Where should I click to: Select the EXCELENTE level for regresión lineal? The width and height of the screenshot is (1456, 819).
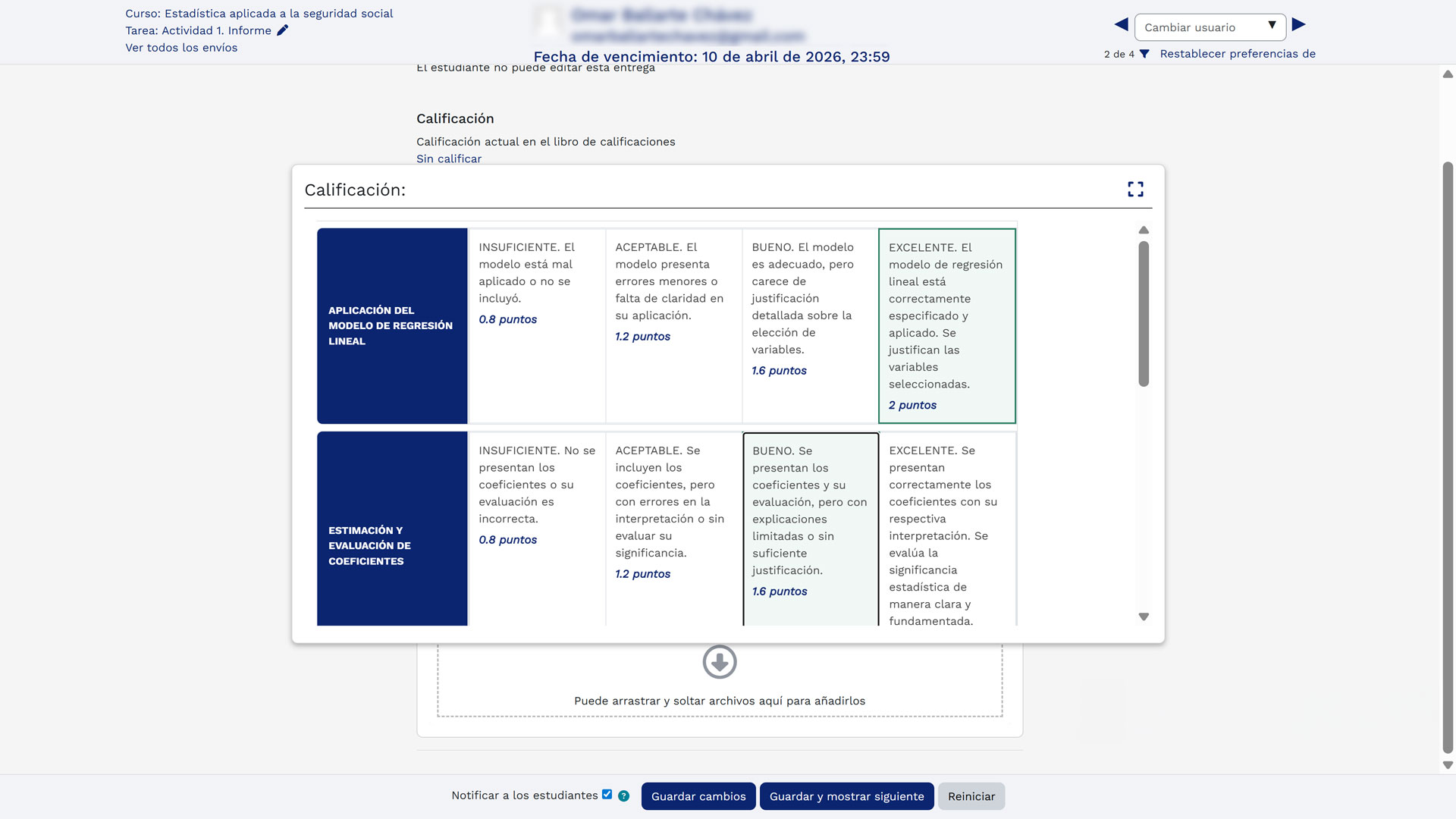(x=946, y=326)
